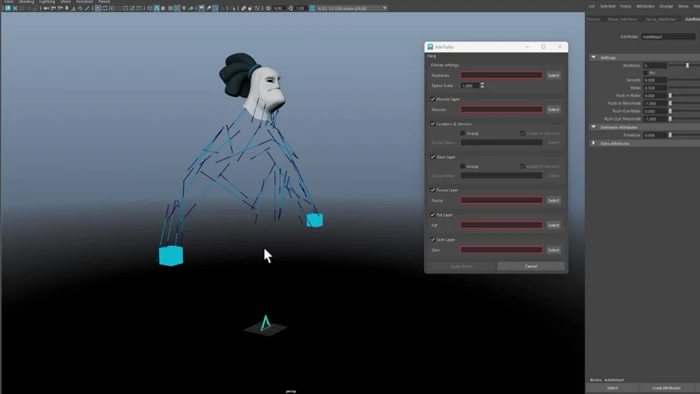The image size is (700, 394).
Task: Toggle use default material icon
Action: [163, 8]
